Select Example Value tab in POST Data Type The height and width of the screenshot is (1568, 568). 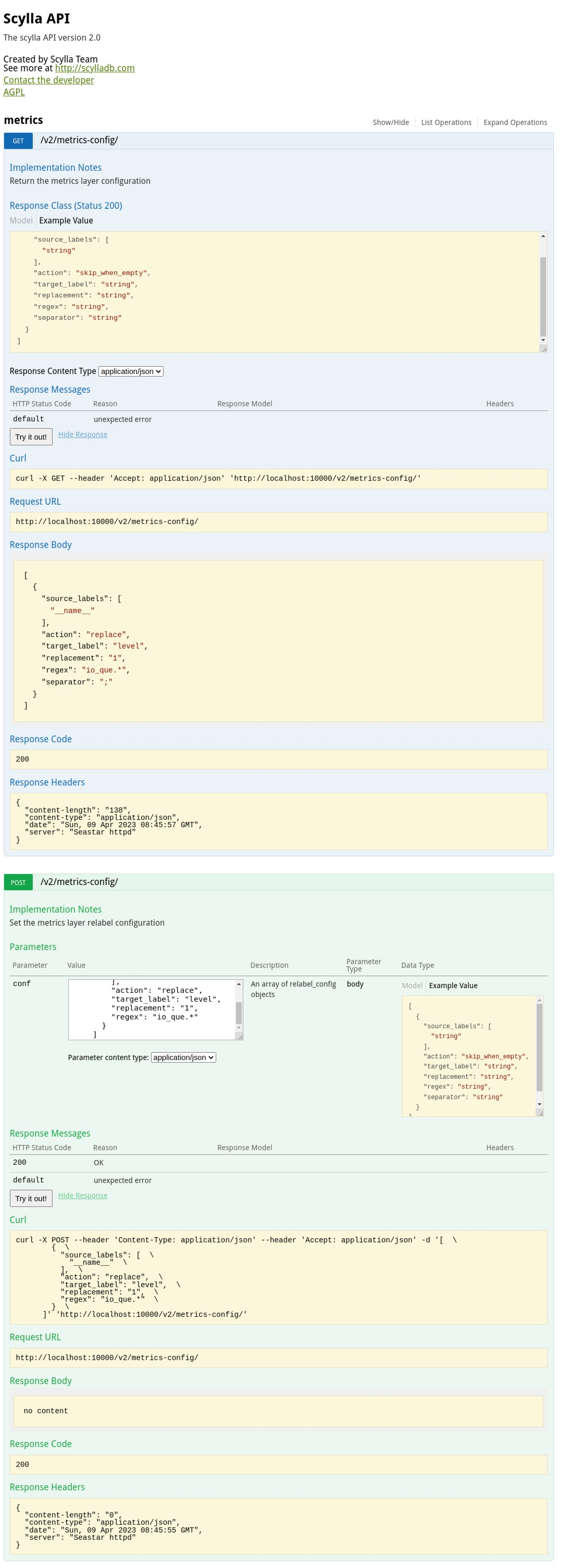coord(453,986)
